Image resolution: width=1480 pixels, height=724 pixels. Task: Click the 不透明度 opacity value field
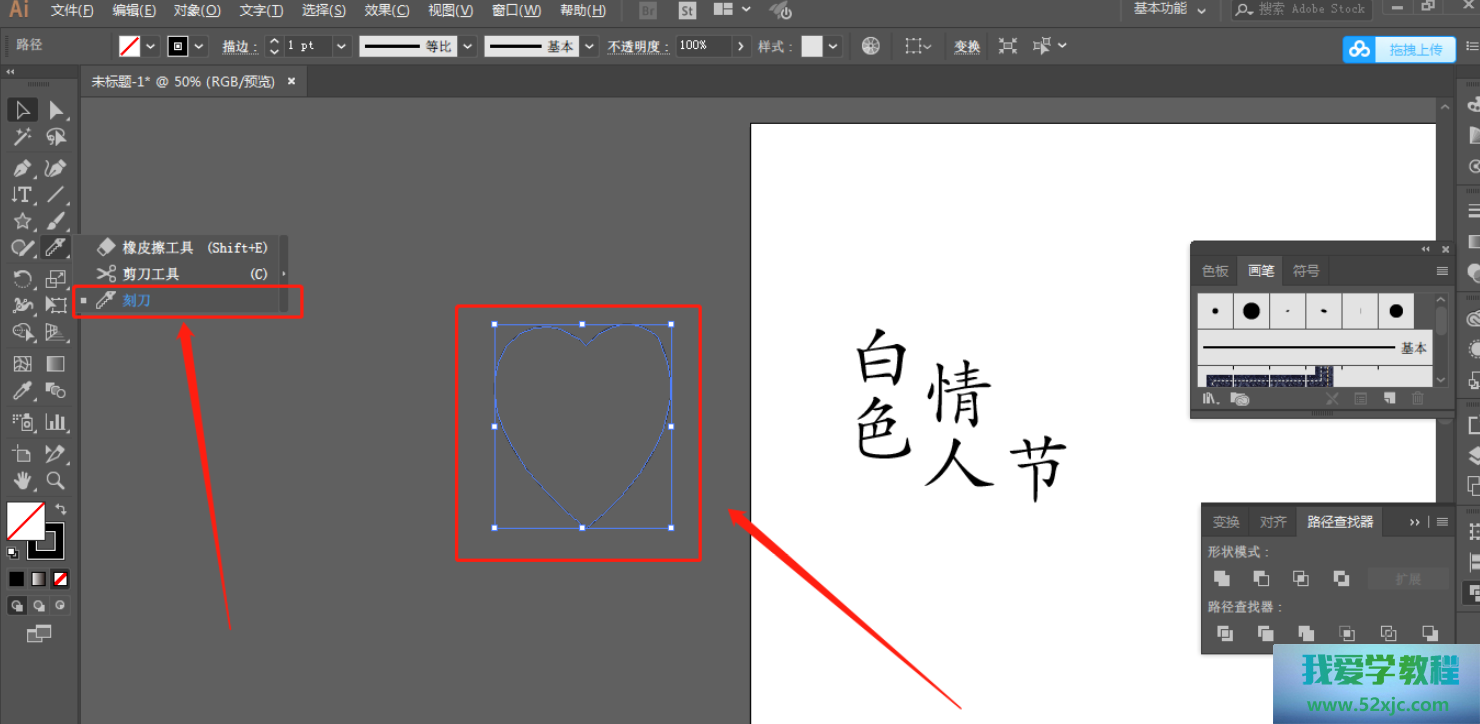click(703, 46)
